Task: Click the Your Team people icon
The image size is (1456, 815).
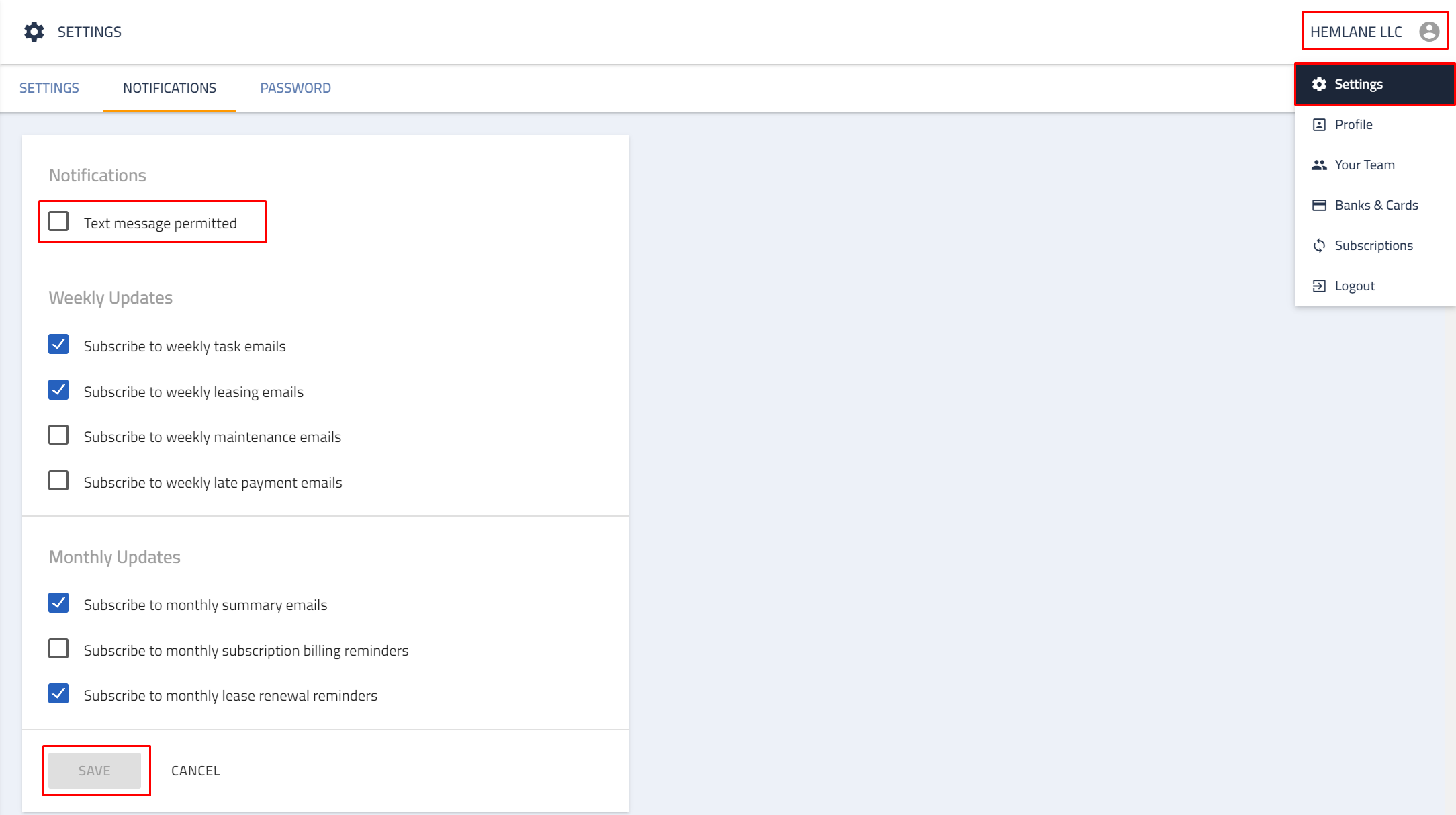Action: (1319, 165)
